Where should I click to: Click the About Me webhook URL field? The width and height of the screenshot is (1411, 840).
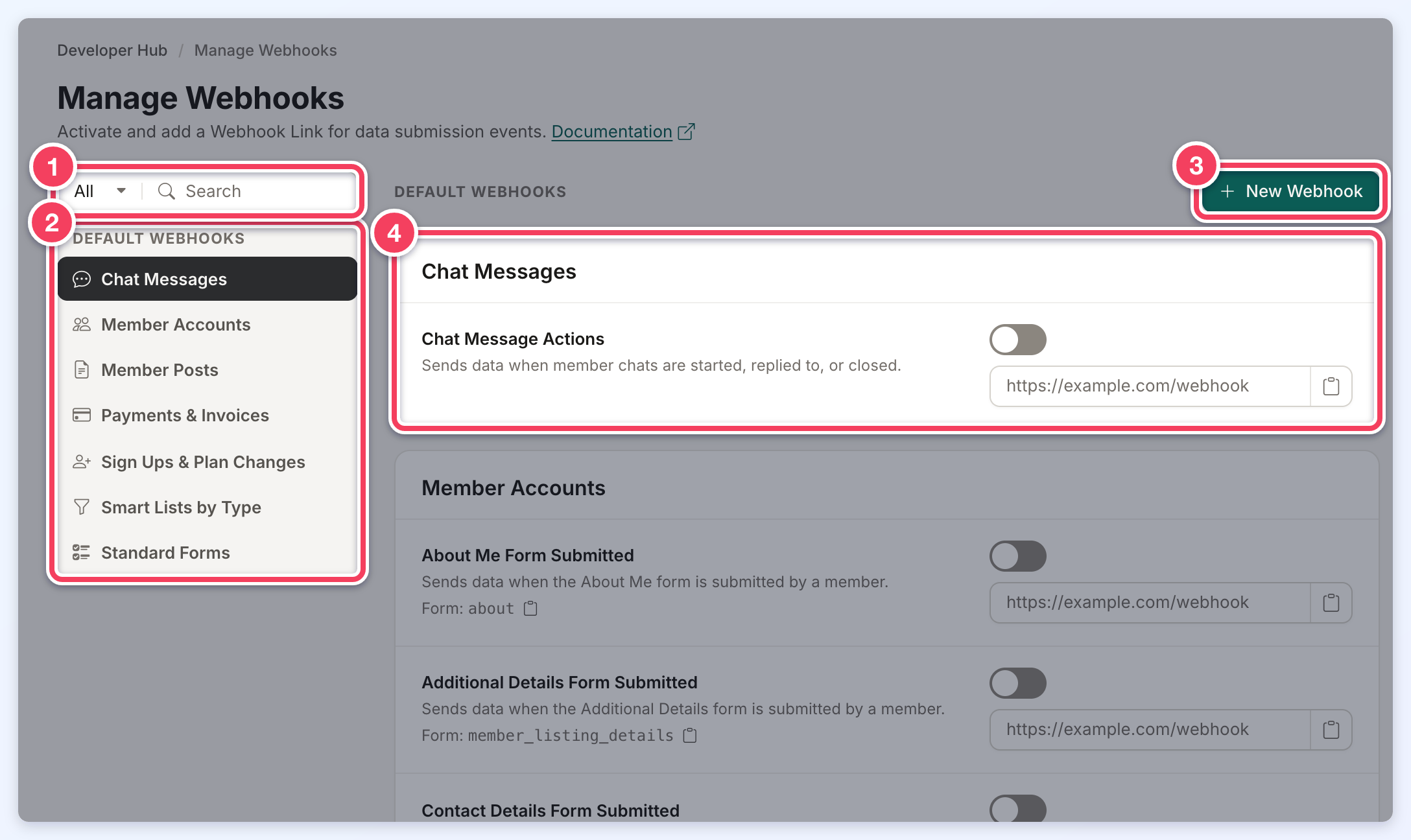pyautogui.click(x=1150, y=603)
